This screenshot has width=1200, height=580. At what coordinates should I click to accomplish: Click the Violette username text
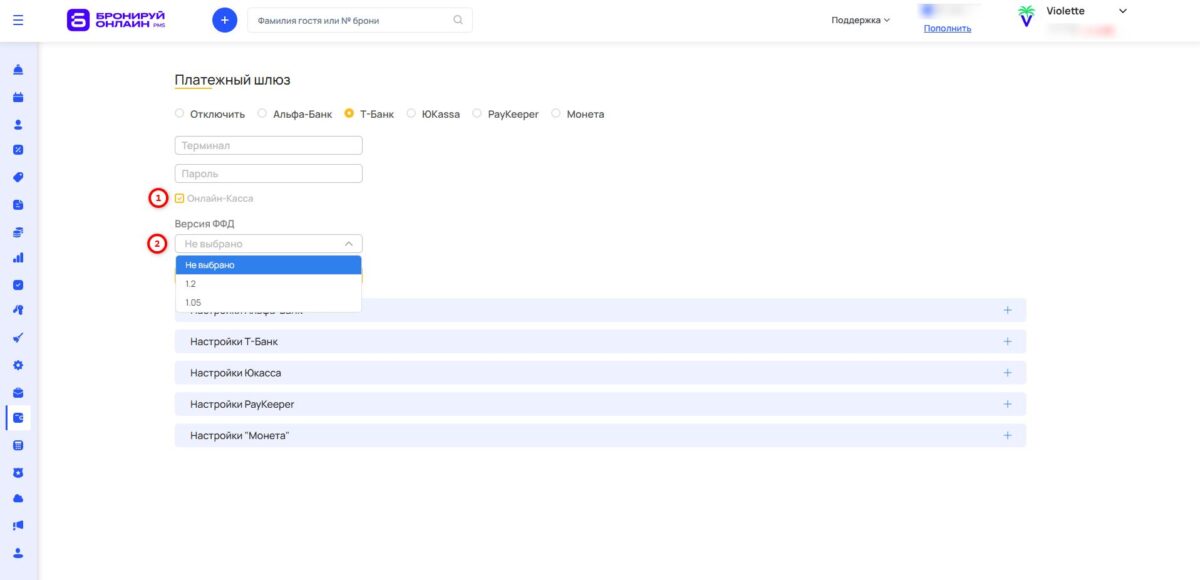pyautogui.click(x=1065, y=11)
